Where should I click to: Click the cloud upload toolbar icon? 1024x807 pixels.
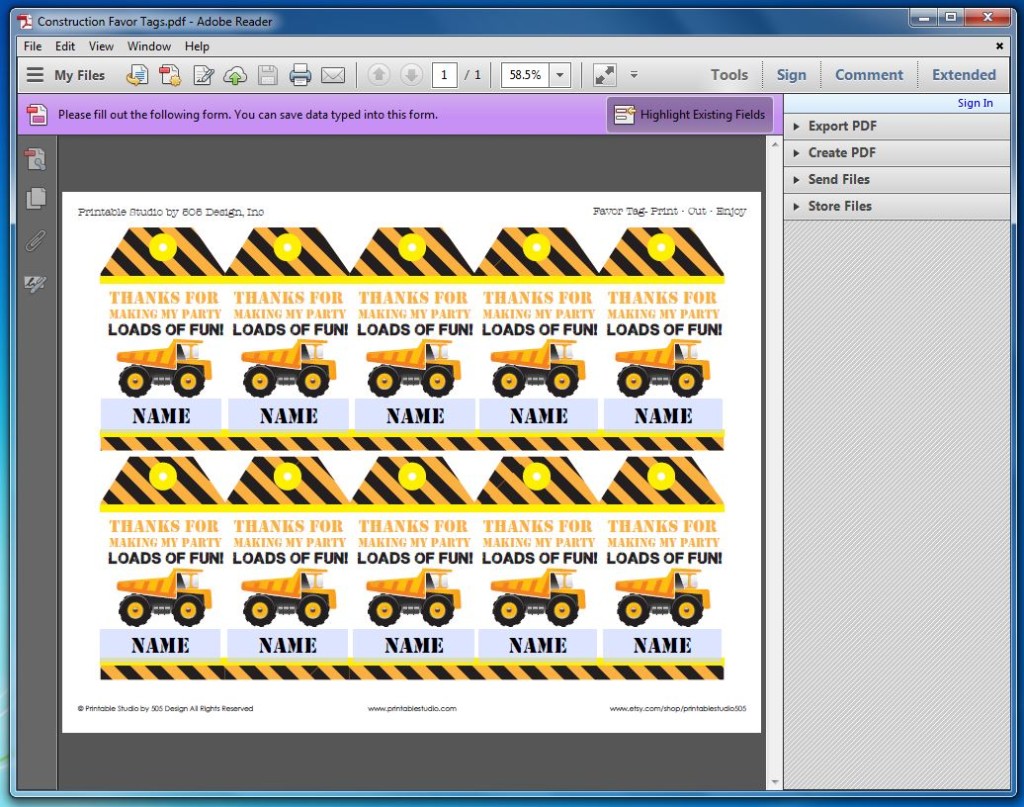[x=235, y=75]
